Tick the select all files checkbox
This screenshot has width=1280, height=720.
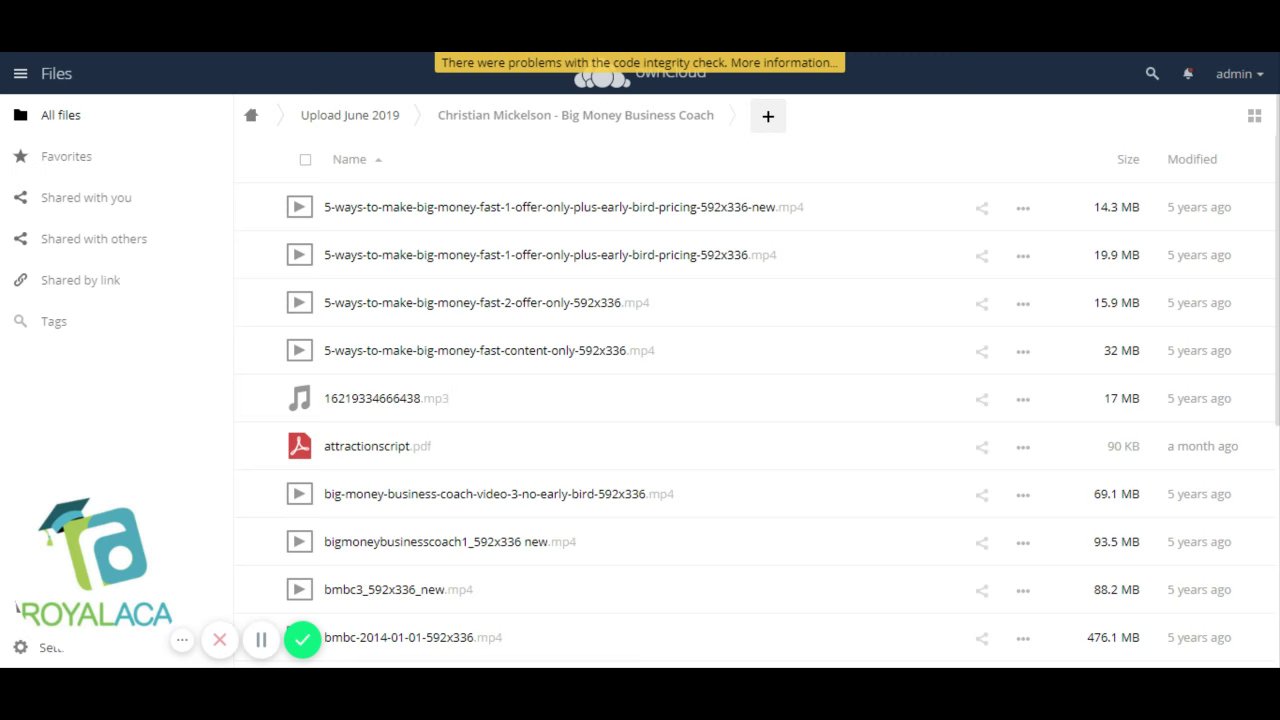tap(305, 159)
